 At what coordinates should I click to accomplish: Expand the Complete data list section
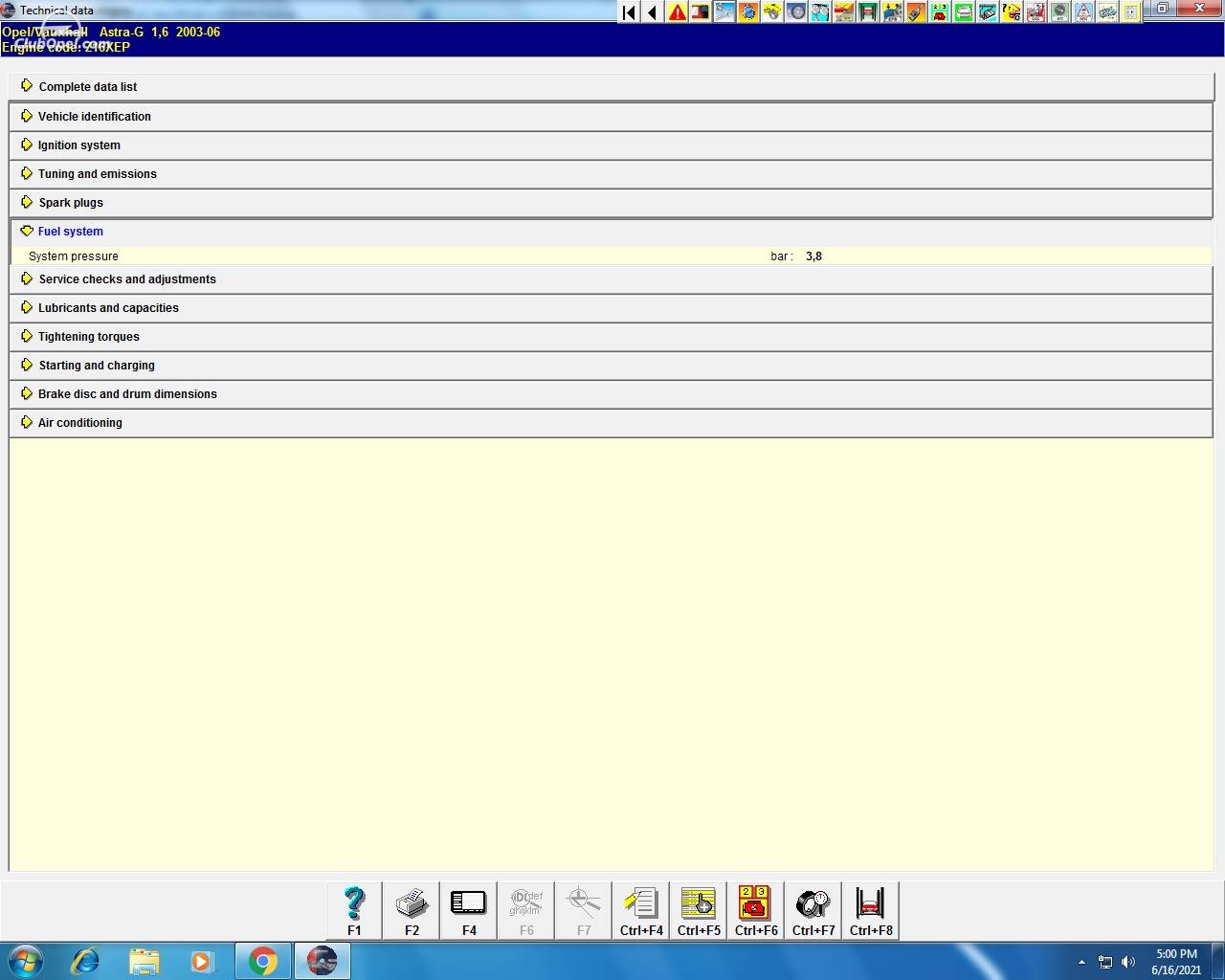coord(611,87)
